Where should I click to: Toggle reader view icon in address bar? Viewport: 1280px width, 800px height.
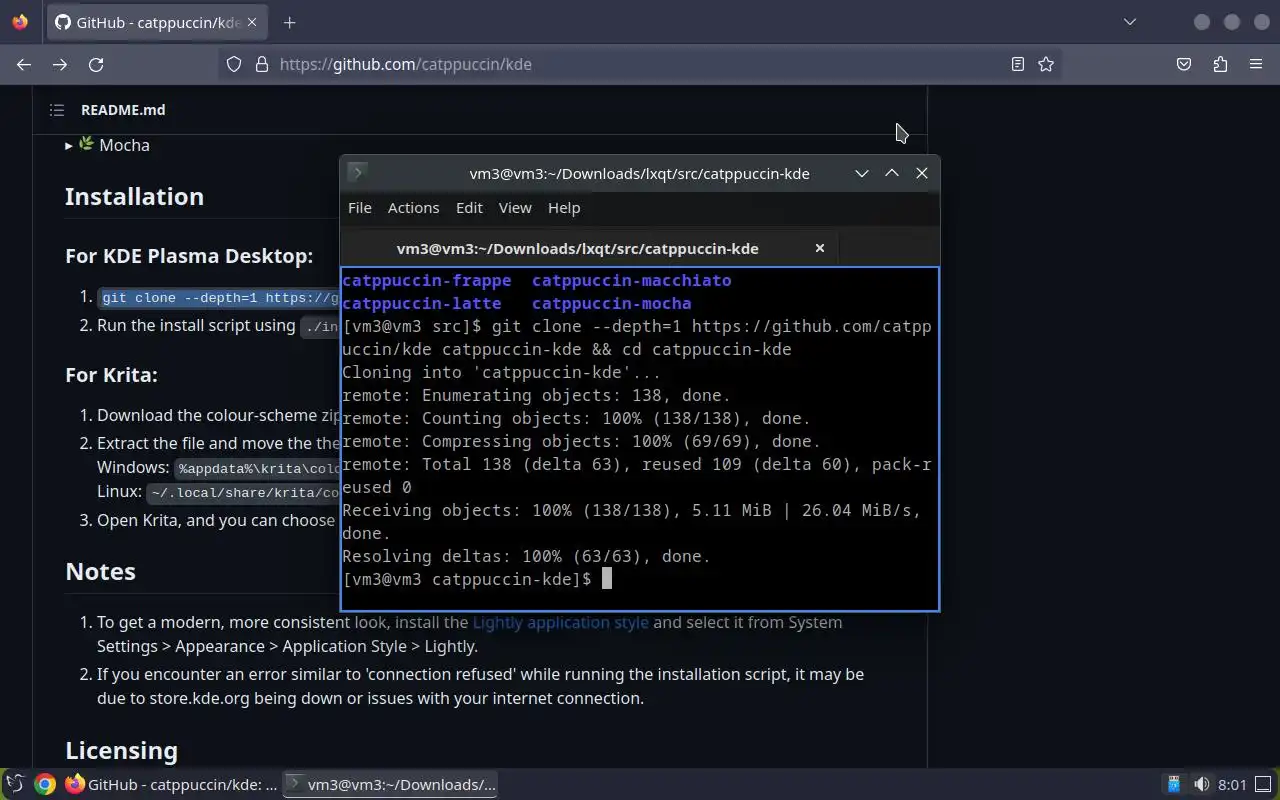click(x=1017, y=64)
